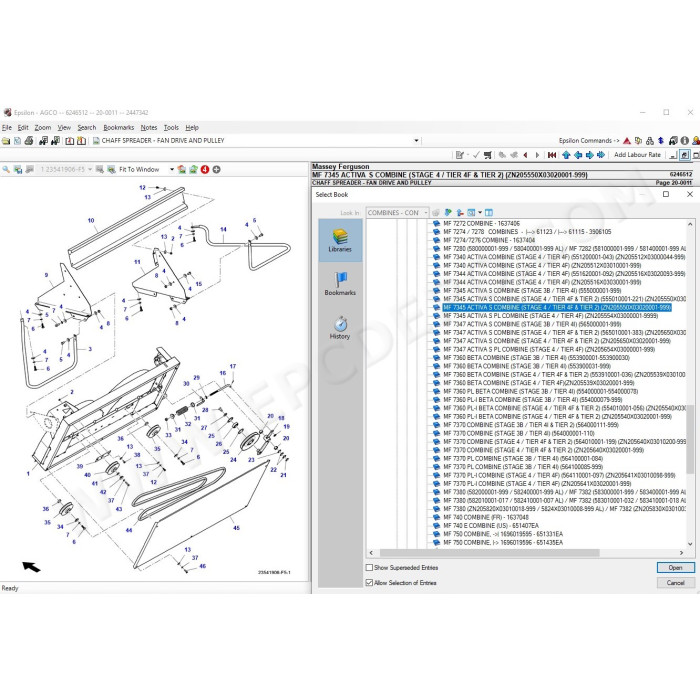
Task: Open the Look In COMBINES dropdown
Action: 426,213
